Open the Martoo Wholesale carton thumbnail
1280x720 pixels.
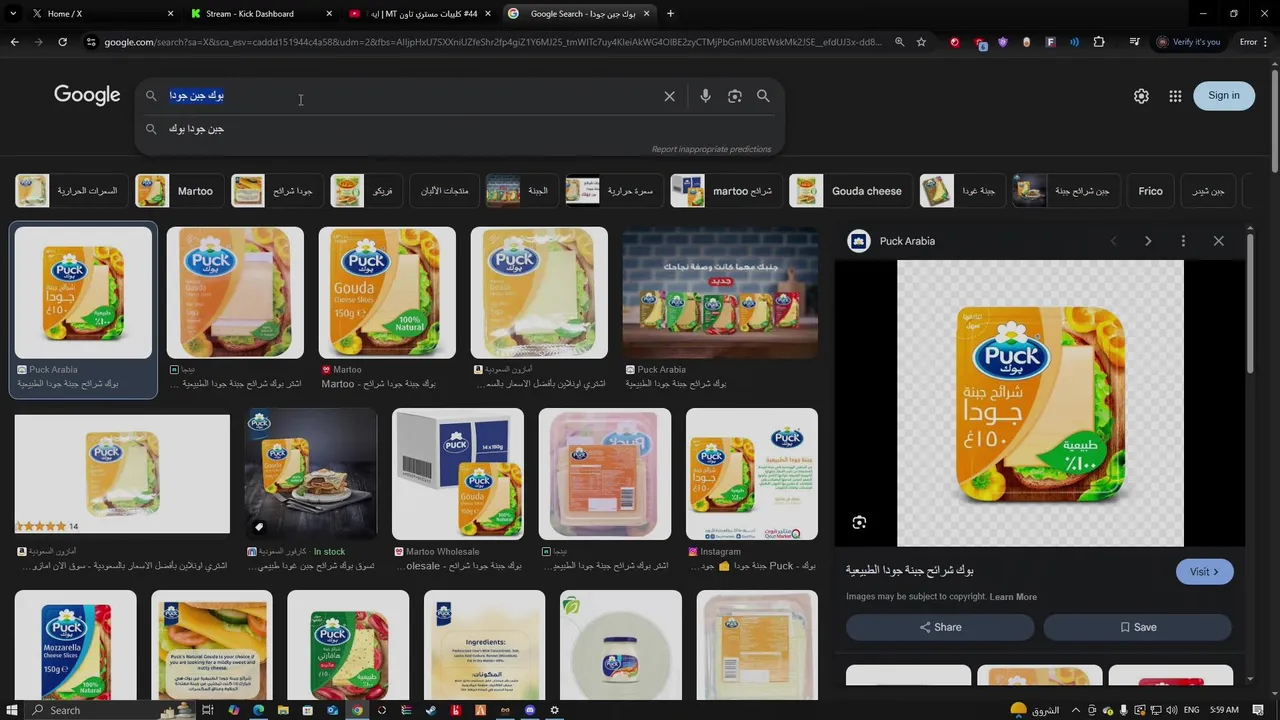pyautogui.click(x=458, y=474)
